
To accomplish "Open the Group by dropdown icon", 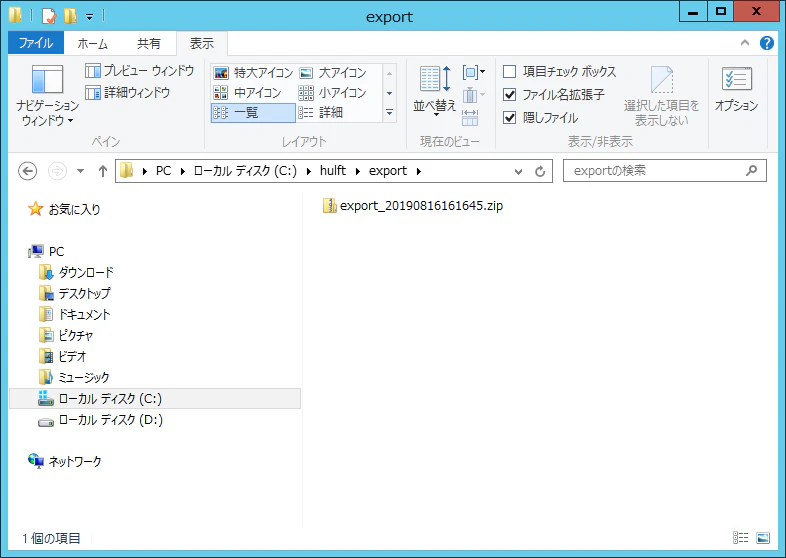I will coord(473,73).
